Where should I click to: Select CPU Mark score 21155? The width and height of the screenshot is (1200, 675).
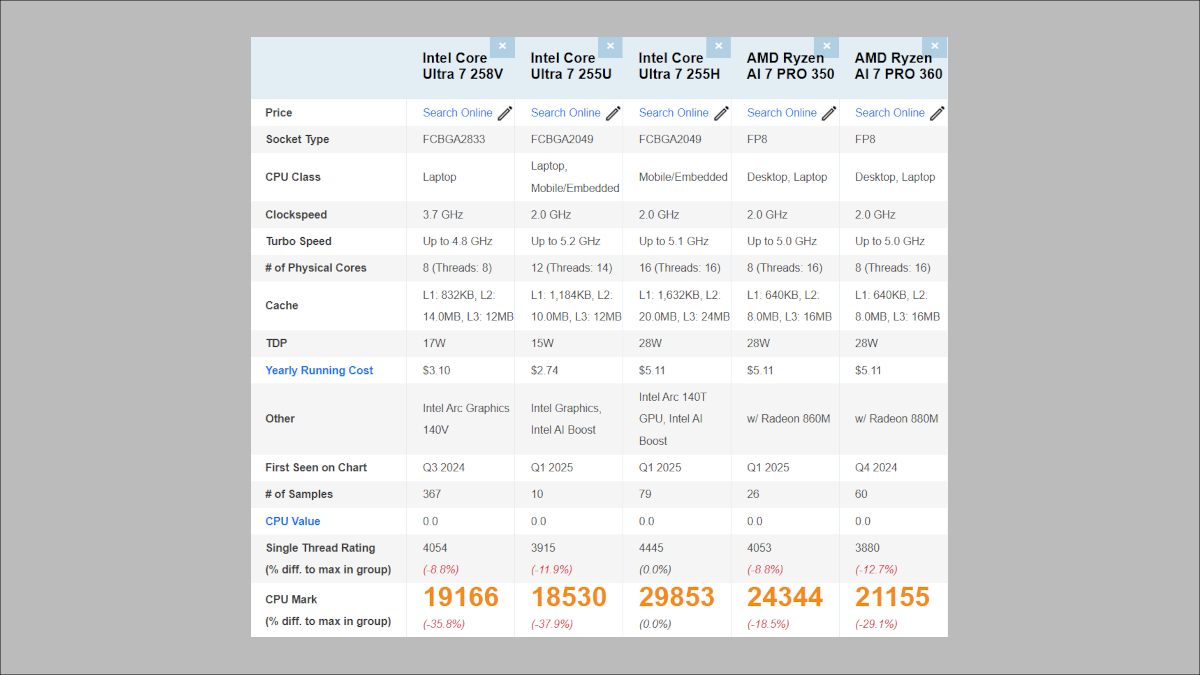893,597
